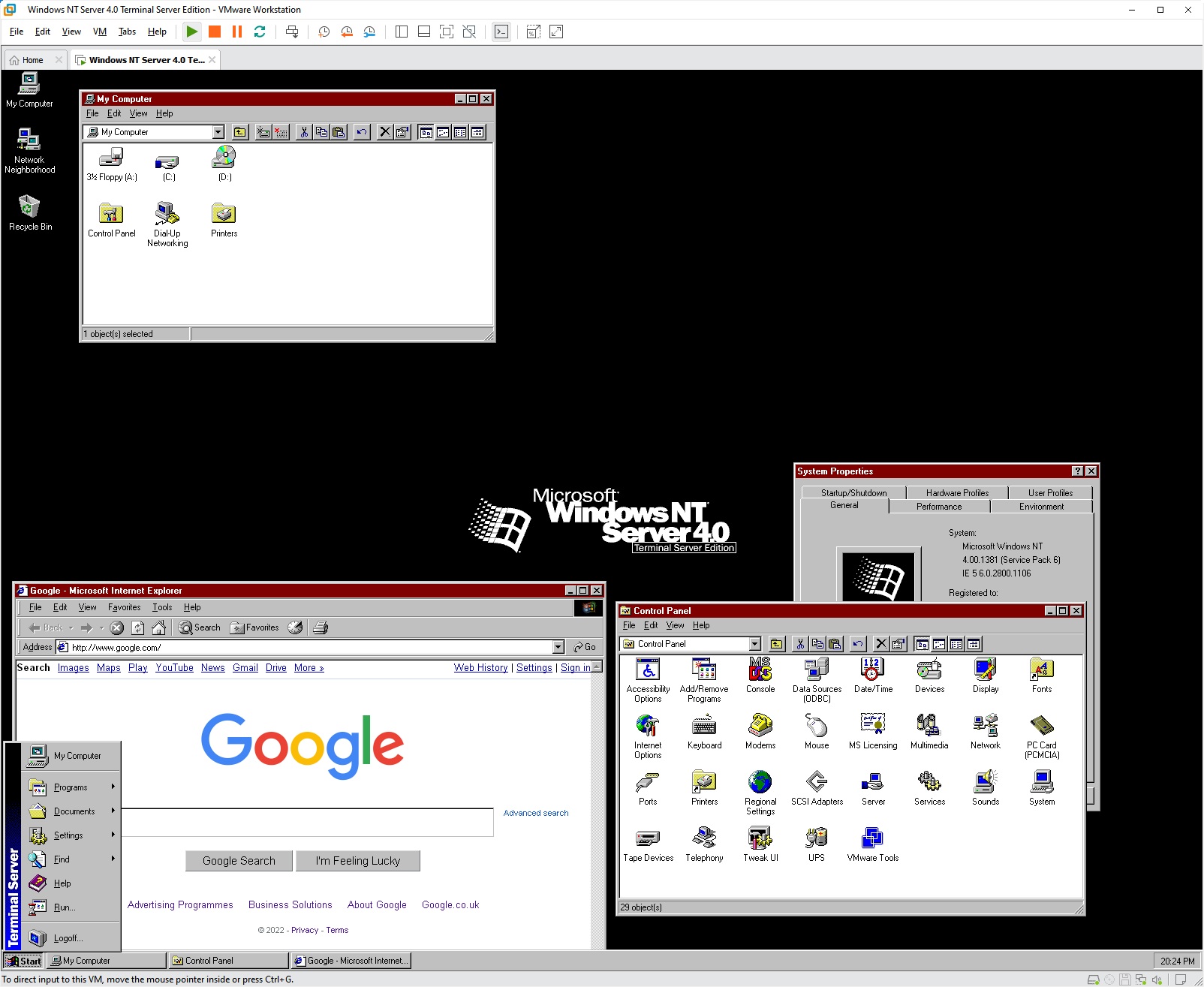Viewport: 1204px width, 987px height.
Task: Expand the Internet Explorer address bar dropdown
Action: pyautogui.click(x=558, y=647)
